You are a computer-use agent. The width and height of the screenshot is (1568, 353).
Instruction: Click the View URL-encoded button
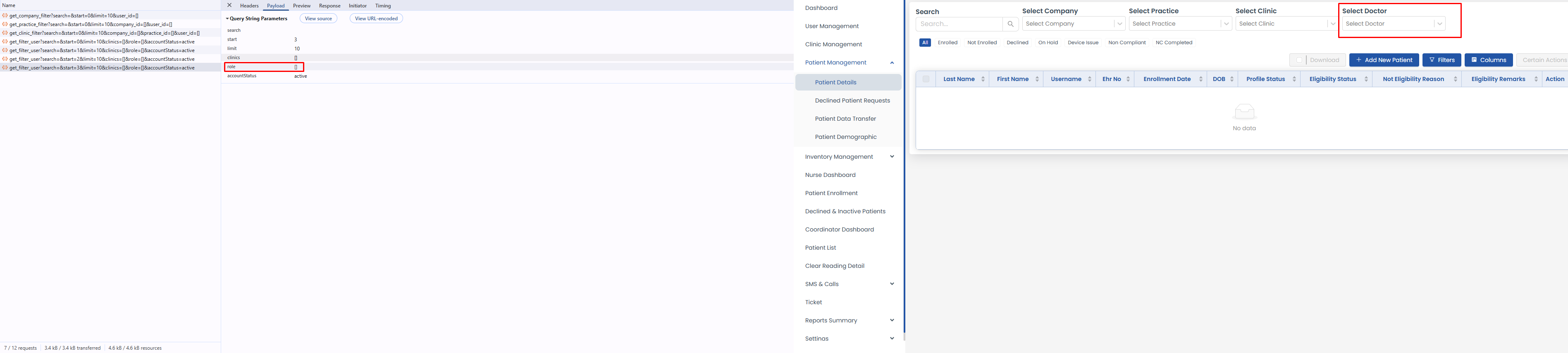[375, 19]
